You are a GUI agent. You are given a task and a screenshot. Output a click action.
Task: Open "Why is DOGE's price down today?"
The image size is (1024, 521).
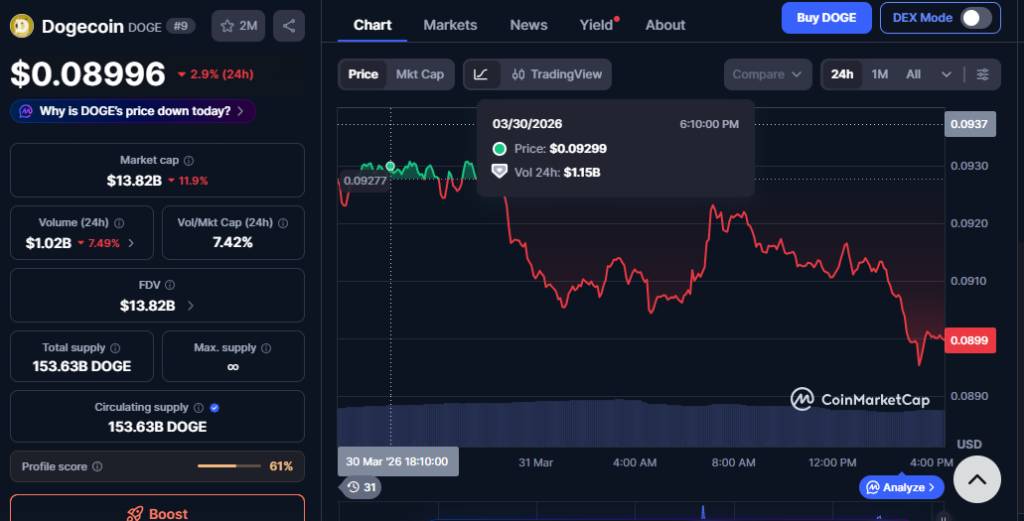134,111
